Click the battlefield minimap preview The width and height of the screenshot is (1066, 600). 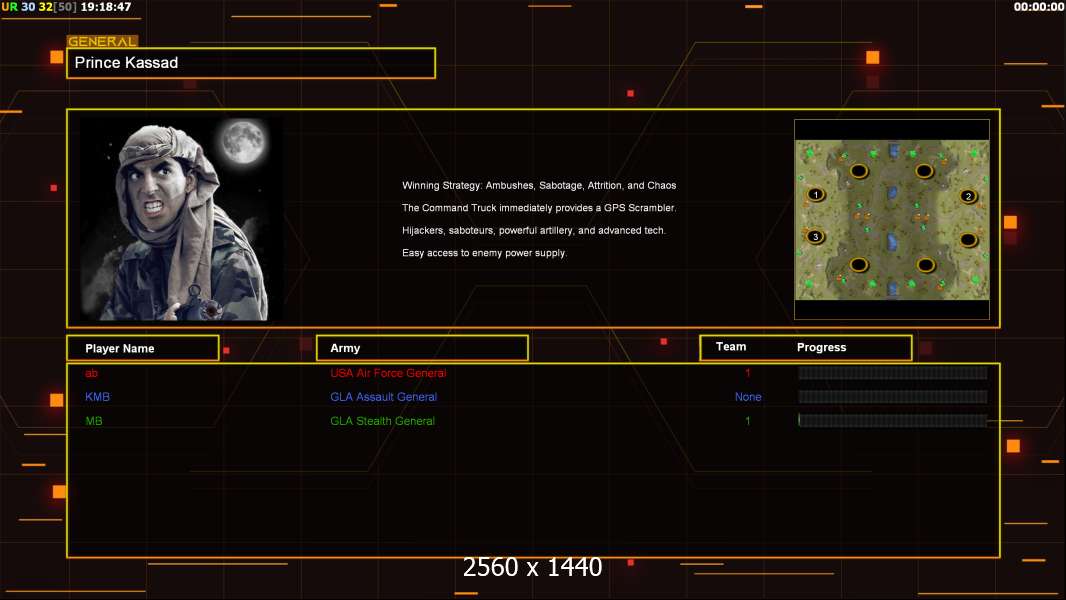pyautogui.click(x=892, y=219)
